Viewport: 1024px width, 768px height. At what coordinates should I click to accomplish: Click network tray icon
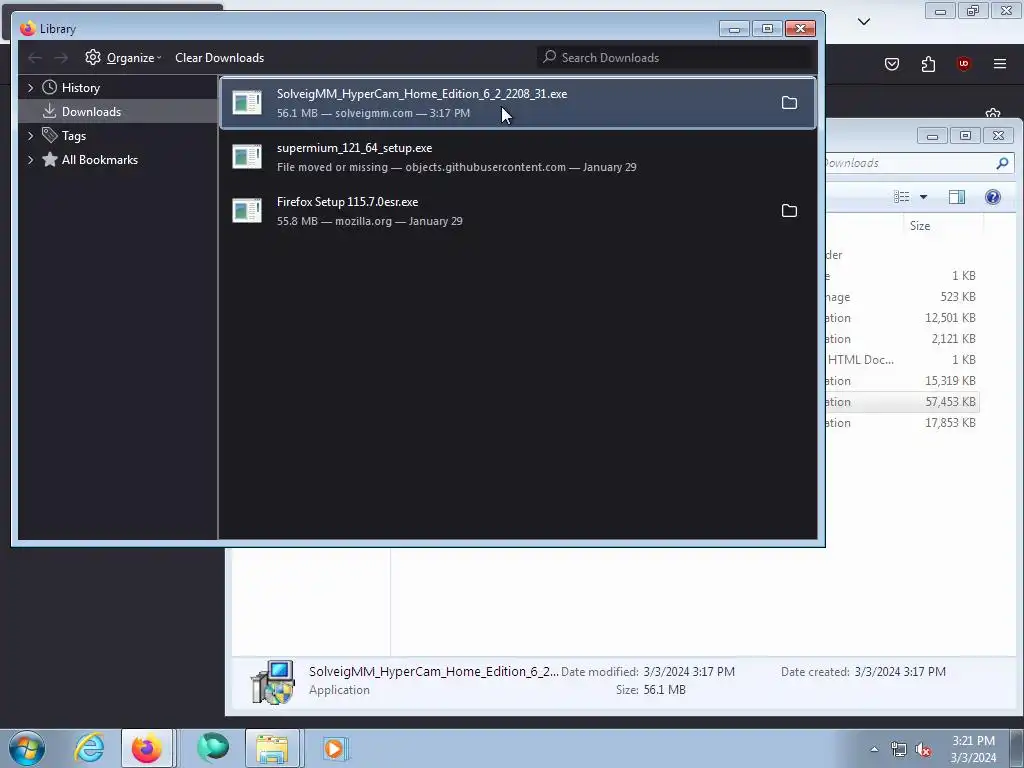899,750
